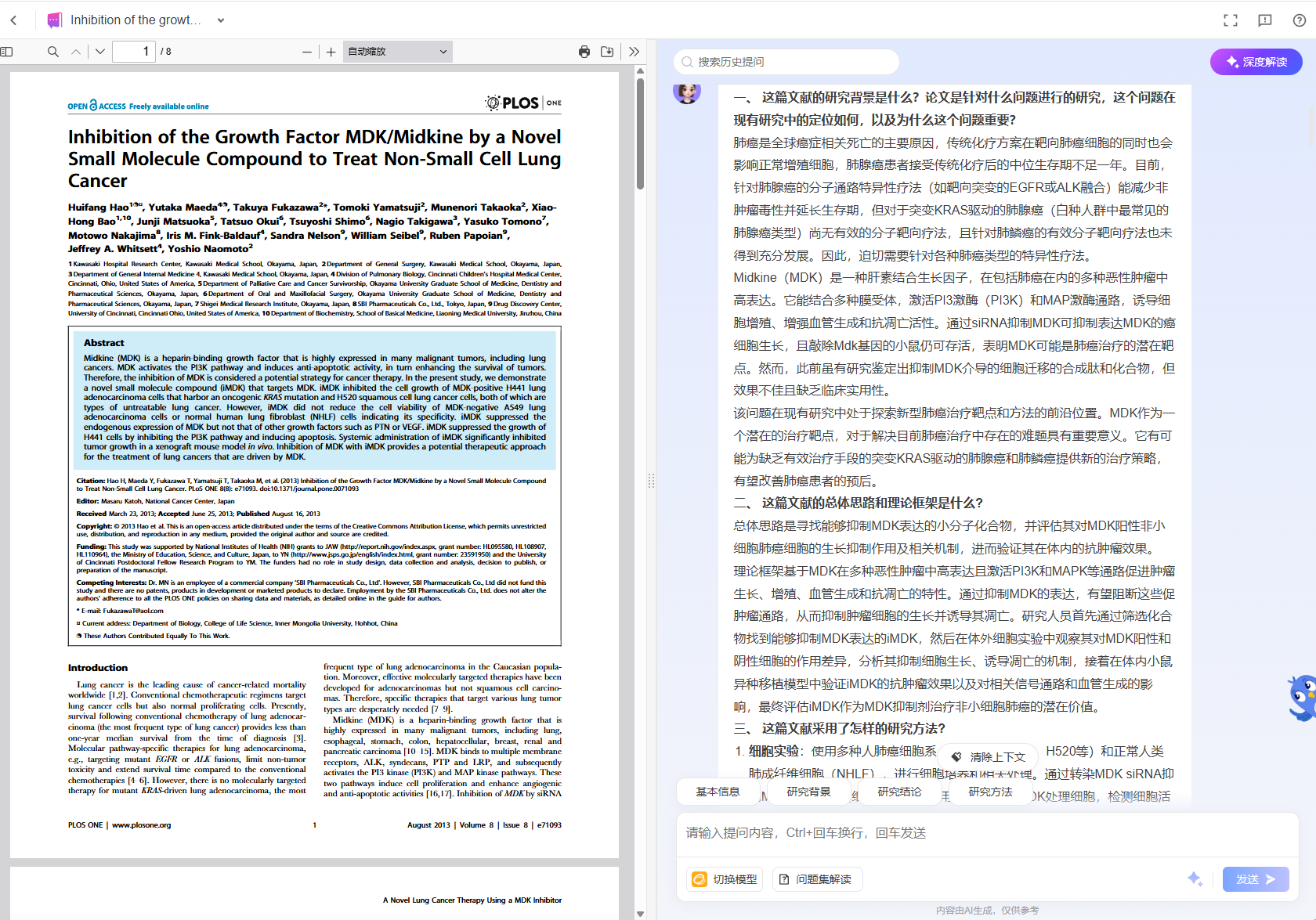The image size is (1316, 920).
Task: Go to previous page arrow
Action: click(76, 52)
